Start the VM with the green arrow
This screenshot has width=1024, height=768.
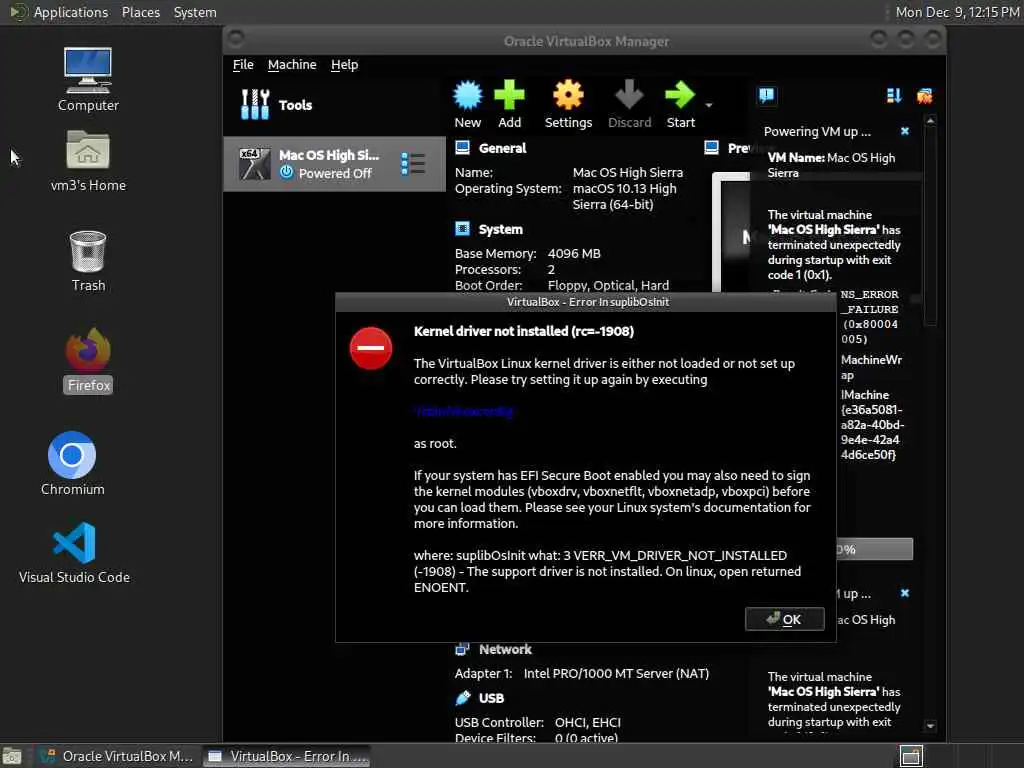click(x=680, y=95)
